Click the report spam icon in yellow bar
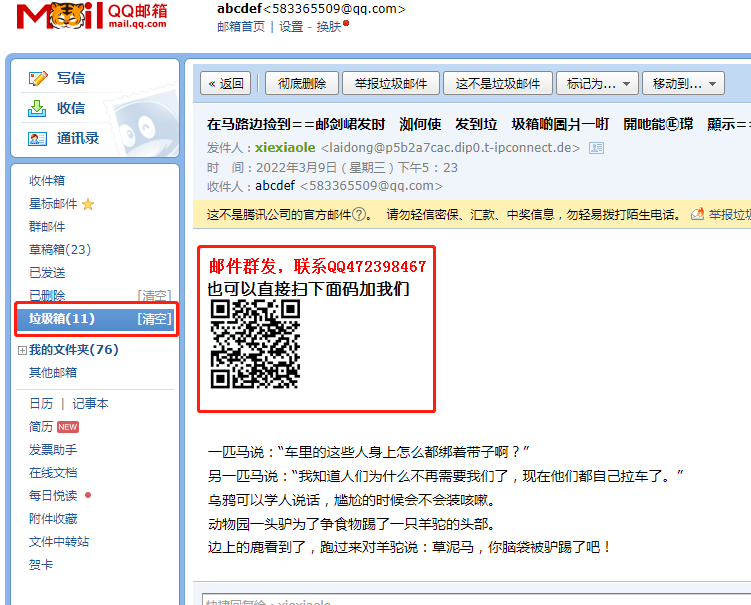The height and width of the screenshot is (605, 751). [698, 214]
